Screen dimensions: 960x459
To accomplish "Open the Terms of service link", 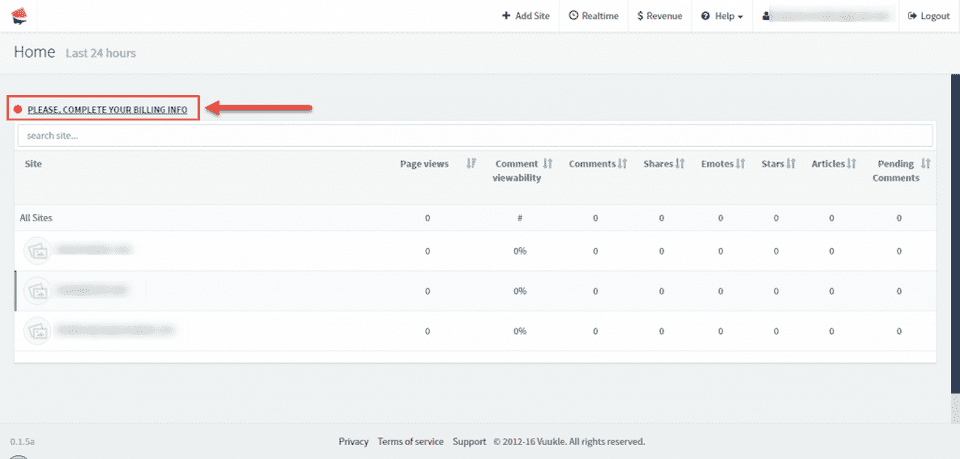I will tap(410, 441).
